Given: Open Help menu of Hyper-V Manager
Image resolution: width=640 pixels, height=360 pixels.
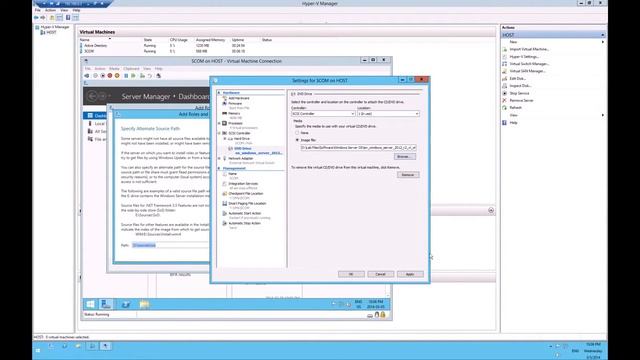Looking at the screenshot, I should coord(76,10).
